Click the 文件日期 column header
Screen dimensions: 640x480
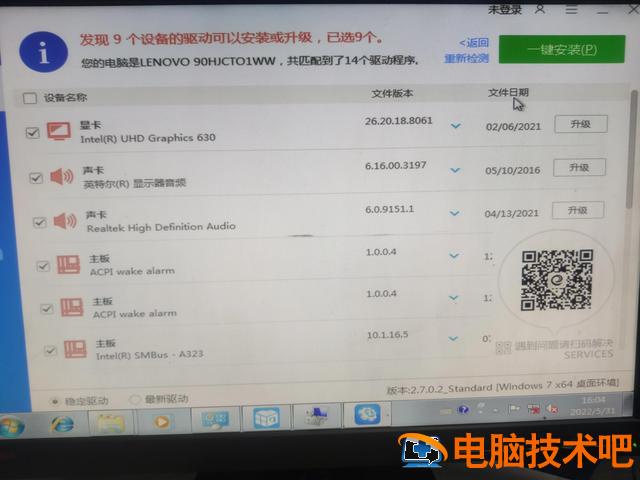[508, 92]
